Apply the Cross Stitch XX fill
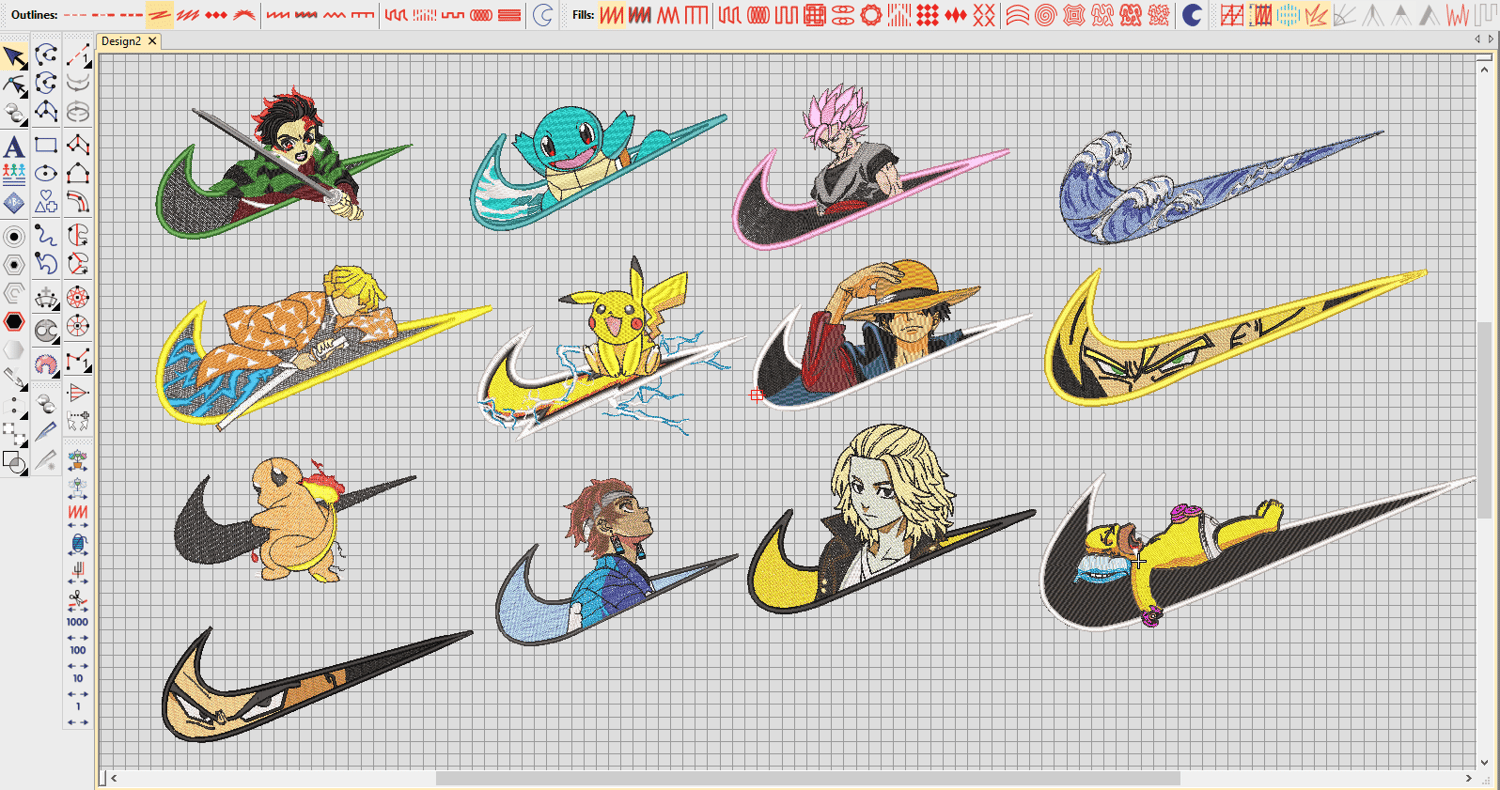This screenshot has height=790, width=1500. tap(985, 15)
